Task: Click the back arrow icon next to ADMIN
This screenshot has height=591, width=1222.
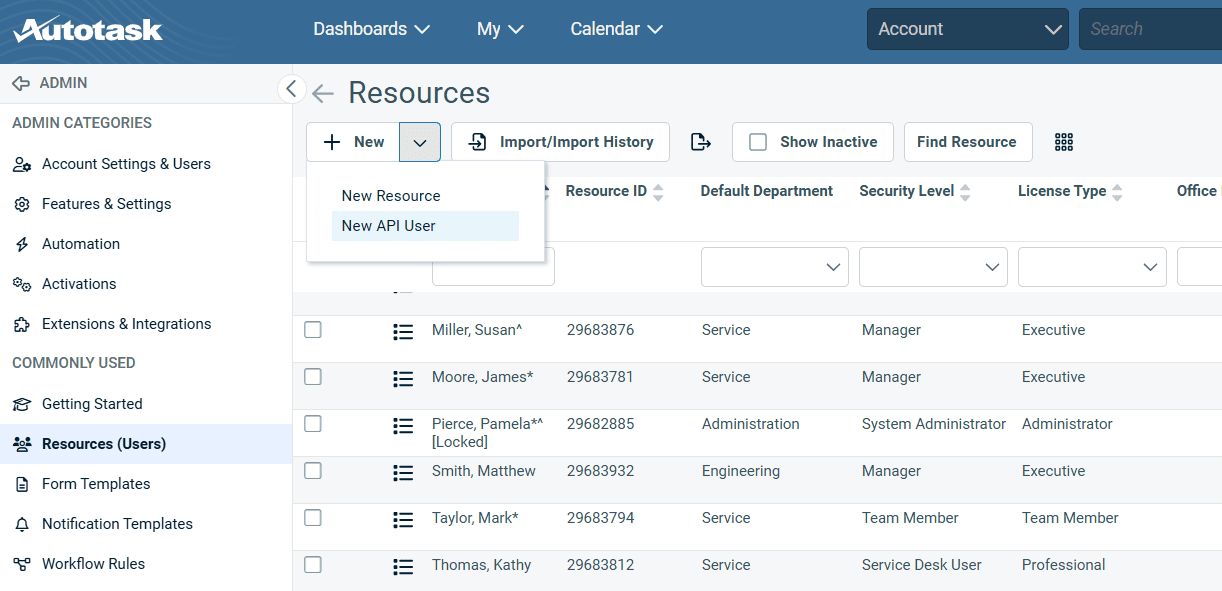Action: point(21,83)
